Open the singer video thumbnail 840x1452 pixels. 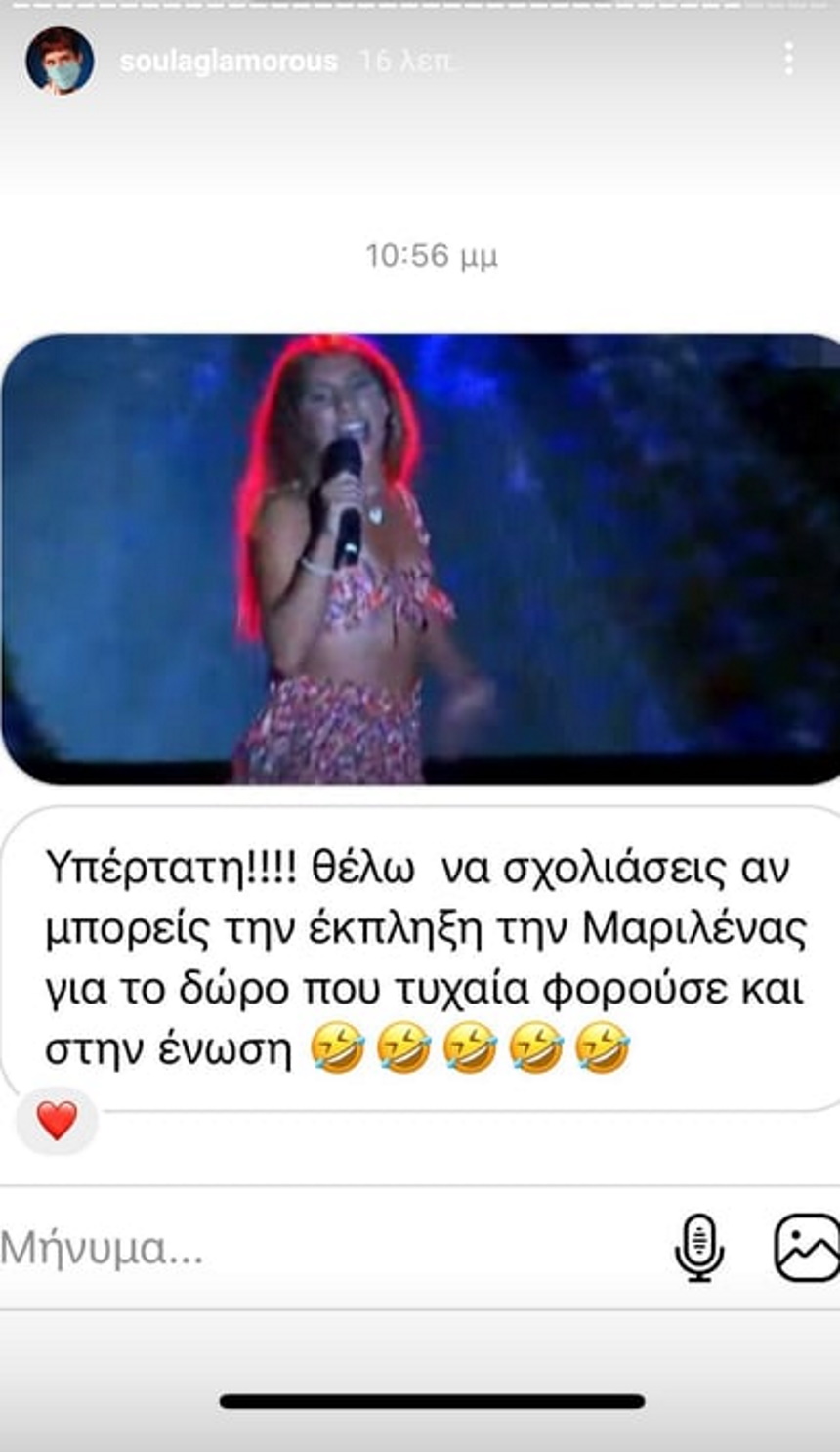(420, 559)
